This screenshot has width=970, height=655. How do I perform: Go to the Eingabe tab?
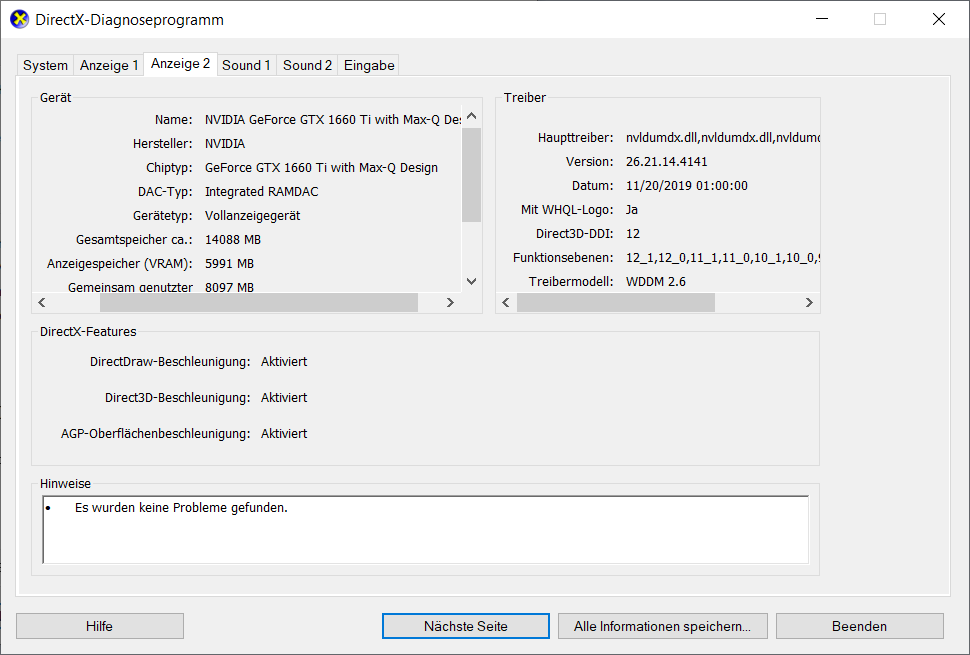(369, 65)
